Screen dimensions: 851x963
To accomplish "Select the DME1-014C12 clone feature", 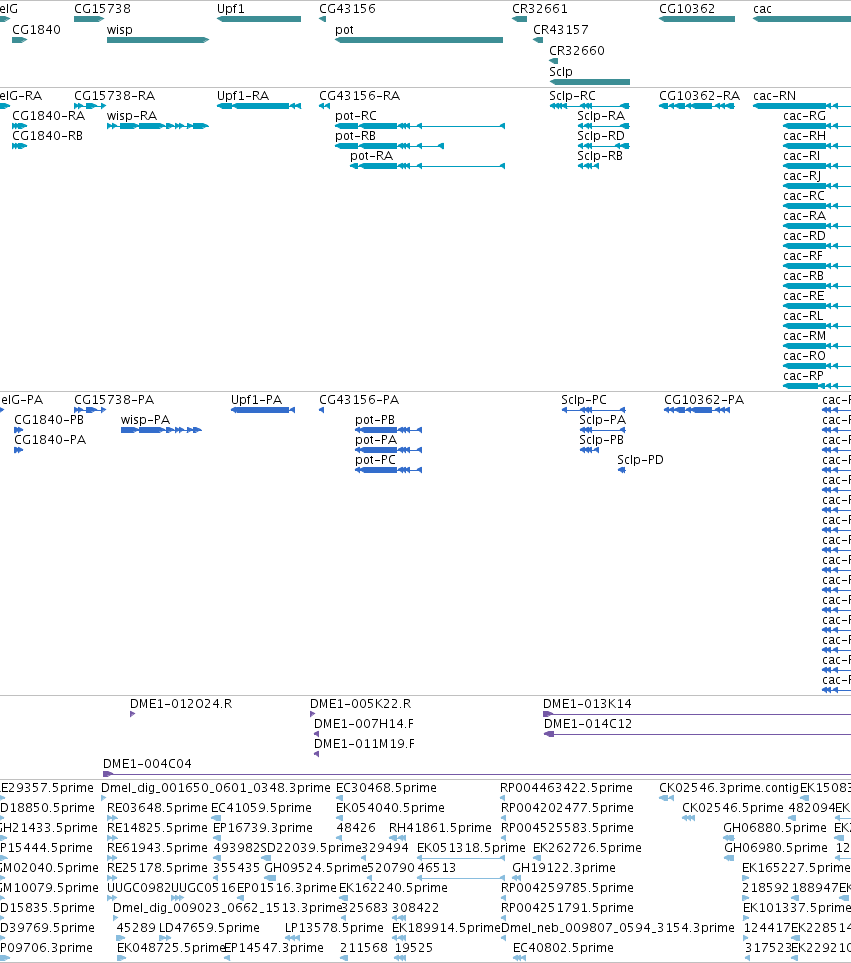I will [698, 735].
